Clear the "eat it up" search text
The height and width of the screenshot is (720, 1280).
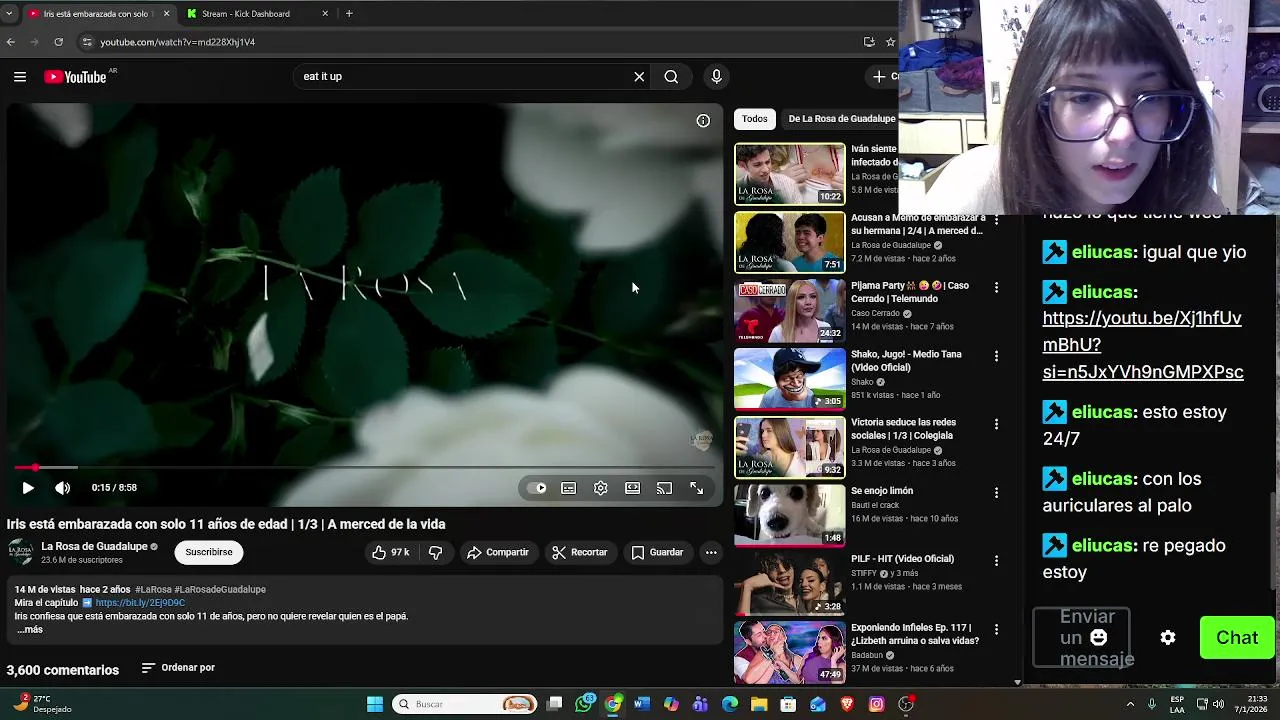639,77
